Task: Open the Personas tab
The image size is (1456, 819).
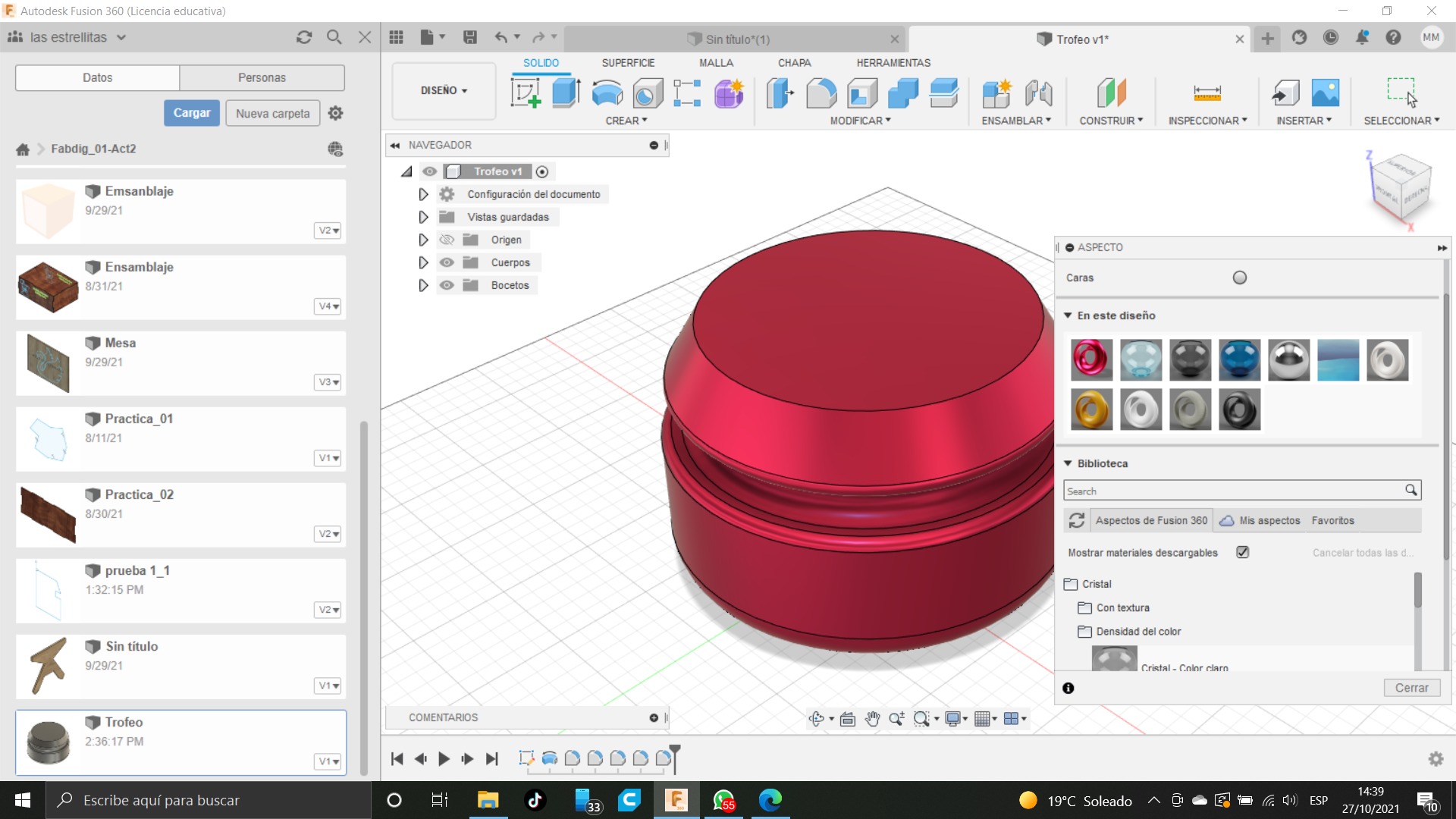Action: [262, 77]
